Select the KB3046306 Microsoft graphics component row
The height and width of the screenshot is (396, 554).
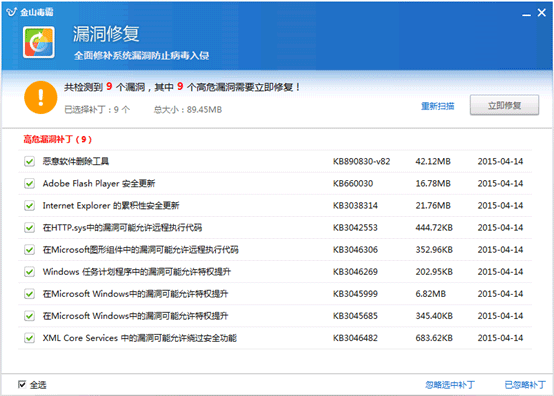275,250
